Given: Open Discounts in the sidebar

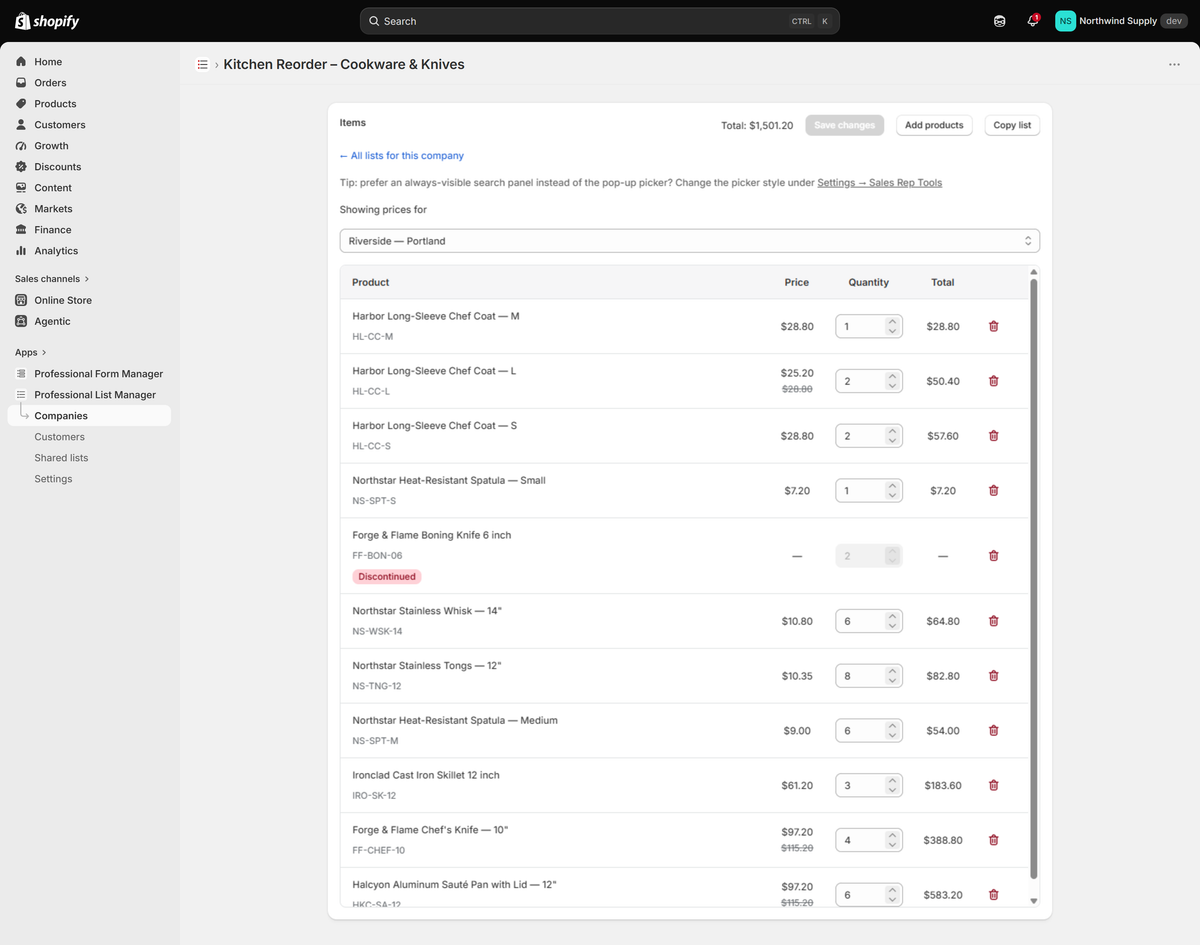Looking at the screenshot, I should pyautogui.click(x=90, y=167).
